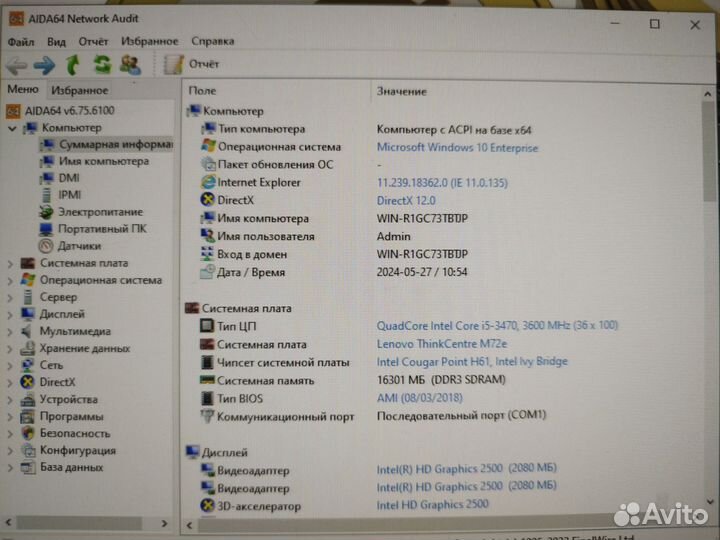Click the Имя пользователя row icon
The height and width of the screenshot is (540, 720).
pos(207,236)
